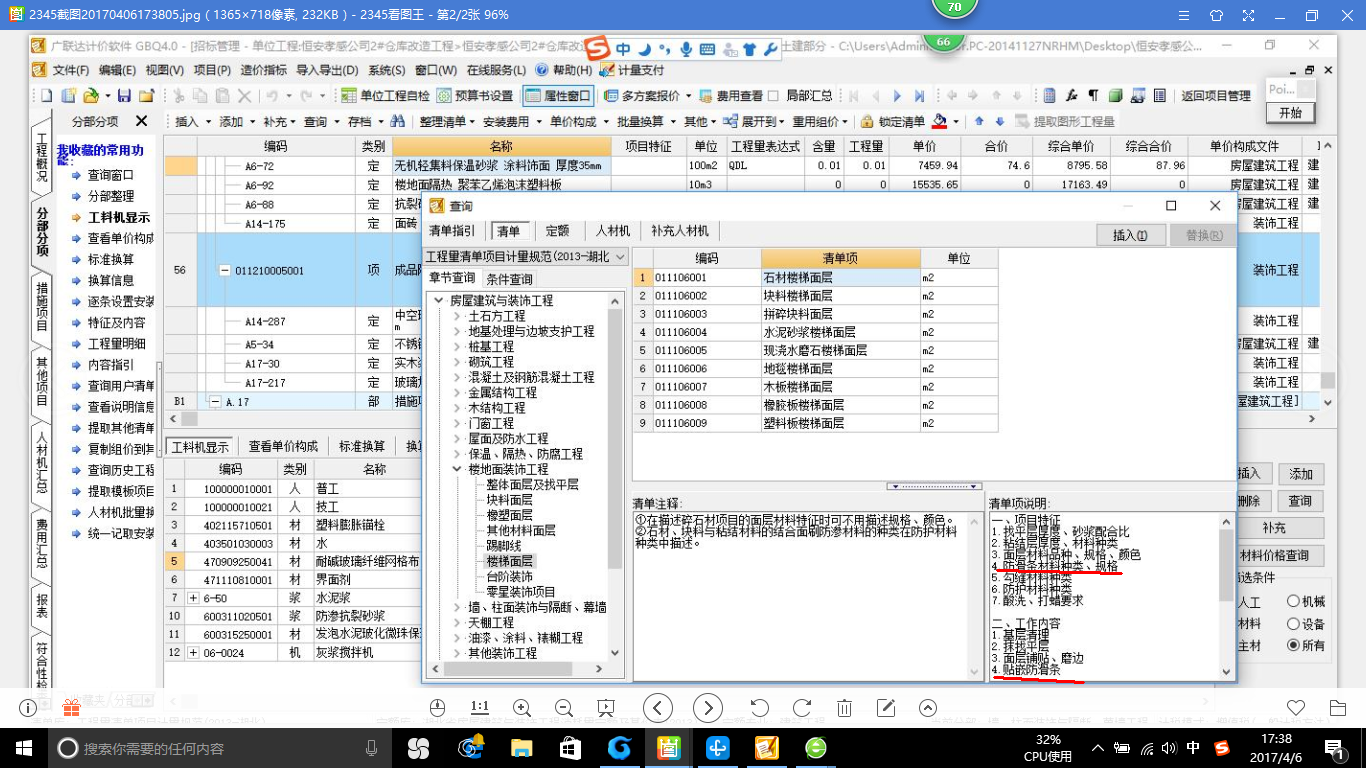This screenshot has width=1366, height=768.
Task: Delete the current image with trash icon
Action: click(x=844, y=708)
